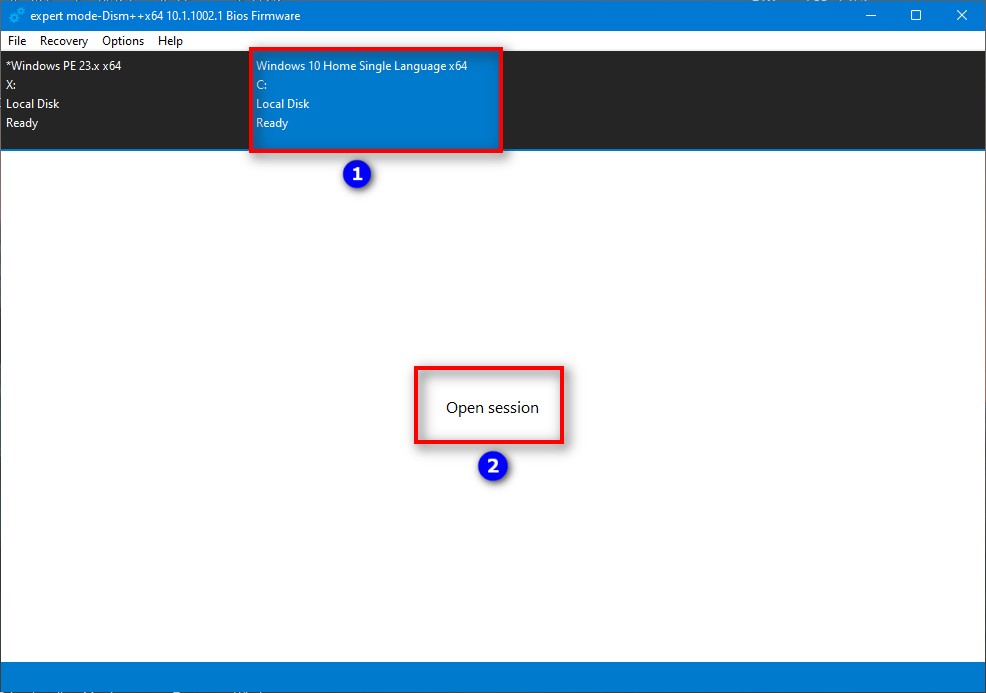Open the File menu
Image resolution: width=986 pixels, height=693 pixels.
(x=17, y=41)
